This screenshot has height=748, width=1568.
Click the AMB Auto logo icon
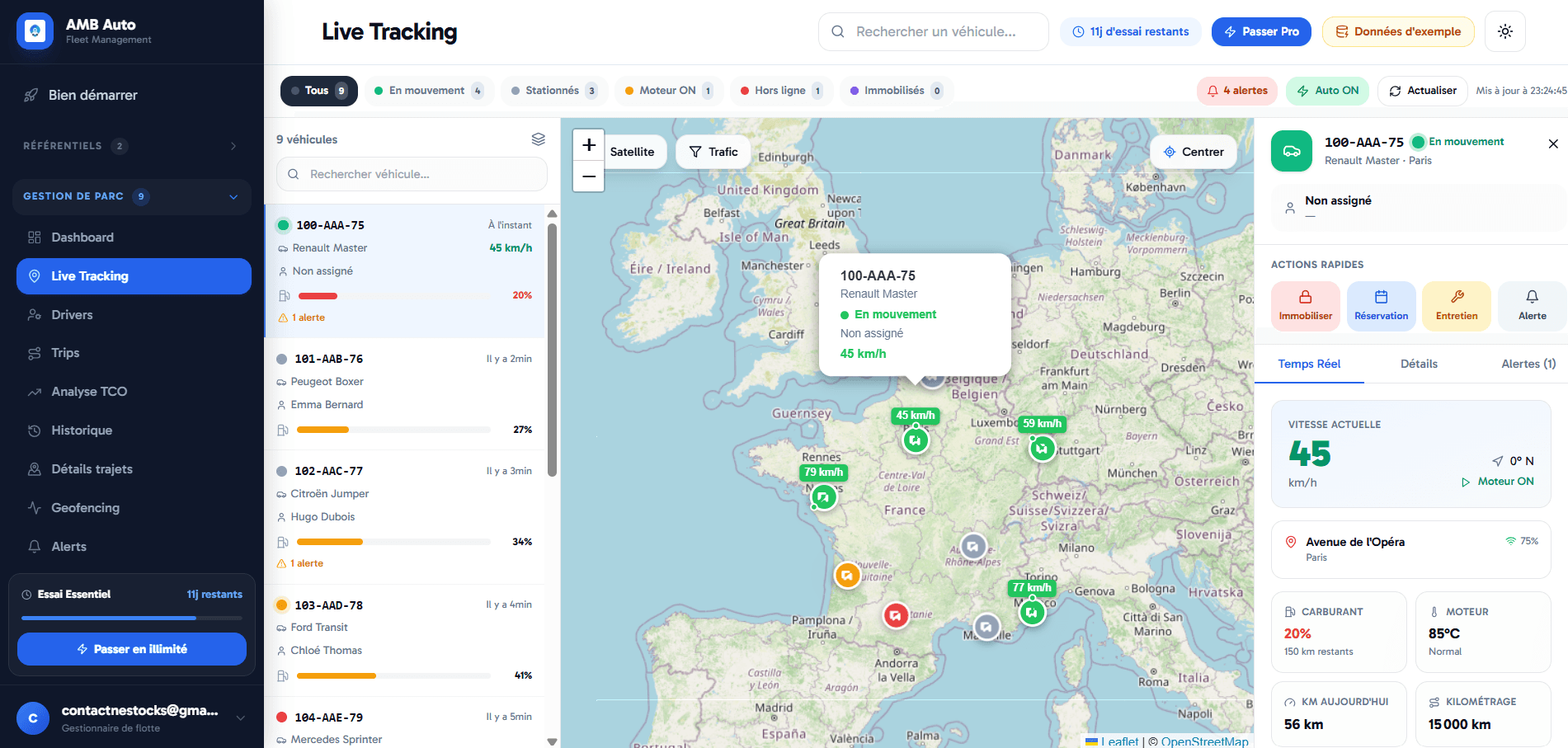click(35, 31)
